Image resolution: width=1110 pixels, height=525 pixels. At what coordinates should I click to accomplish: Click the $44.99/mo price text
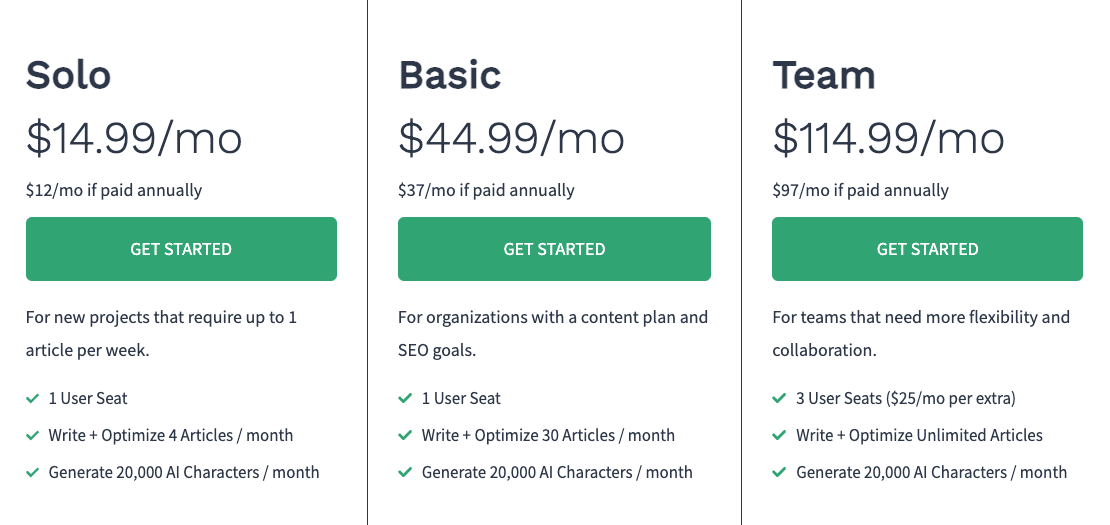click(x=511, y=138)
